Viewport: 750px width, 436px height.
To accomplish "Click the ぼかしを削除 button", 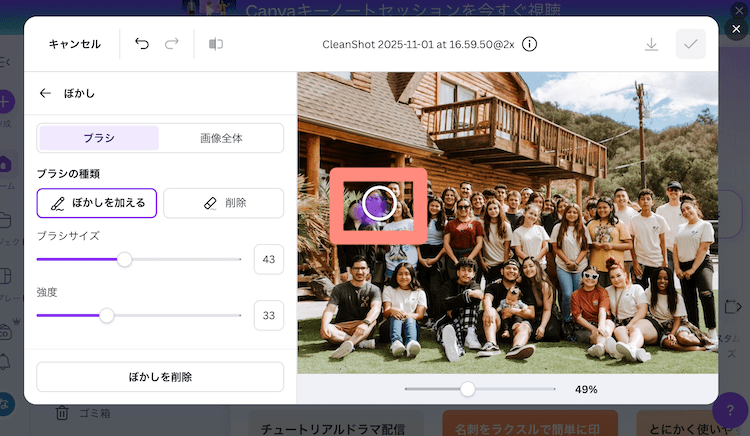I will click(160, 377).
